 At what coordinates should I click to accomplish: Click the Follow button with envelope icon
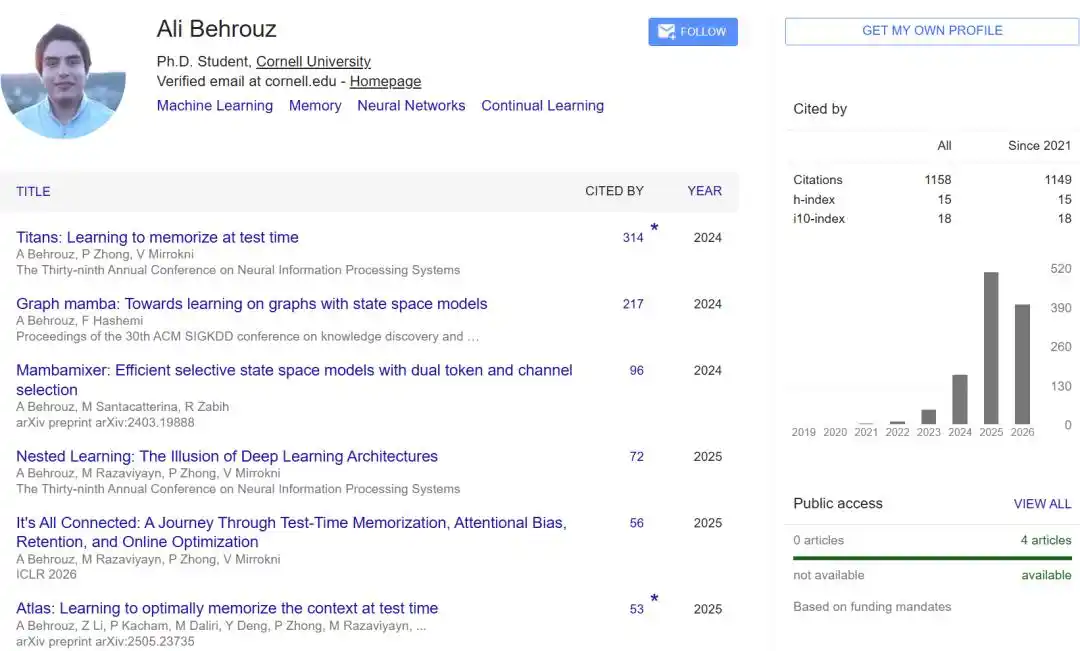coord(692,32)
